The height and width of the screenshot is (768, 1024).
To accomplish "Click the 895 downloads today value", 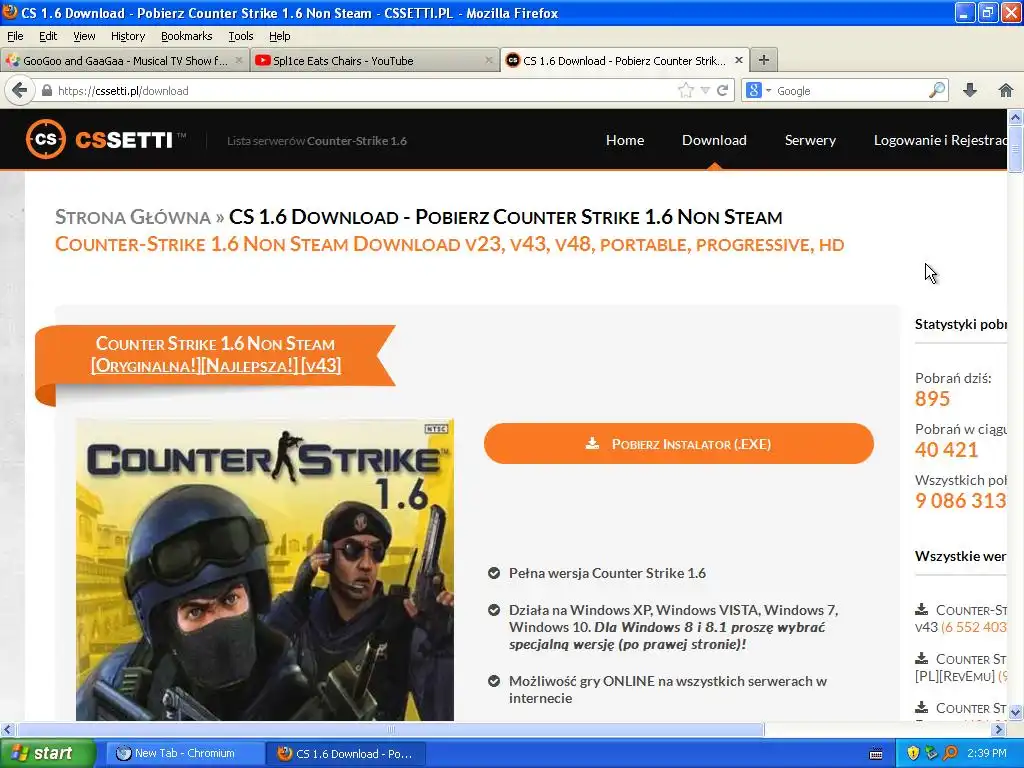I will [933, 398].
